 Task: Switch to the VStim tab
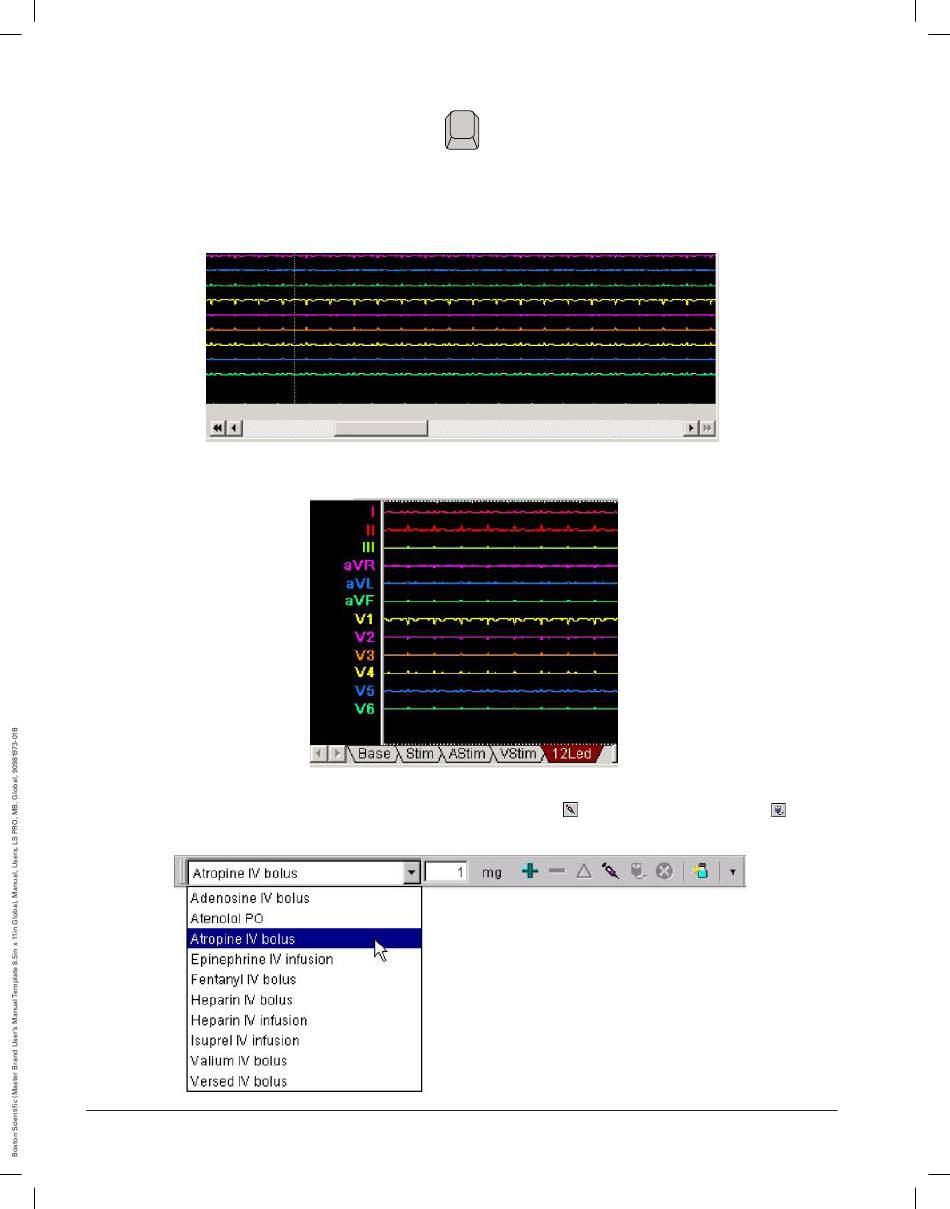(x=517, y=754)
